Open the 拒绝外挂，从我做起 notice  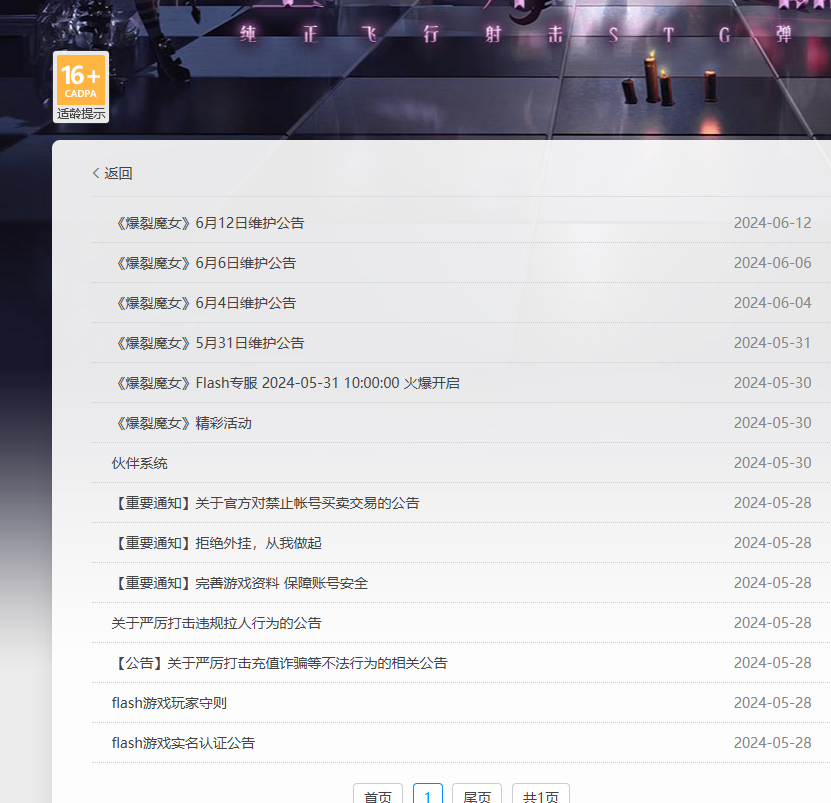tap(217, 543)
